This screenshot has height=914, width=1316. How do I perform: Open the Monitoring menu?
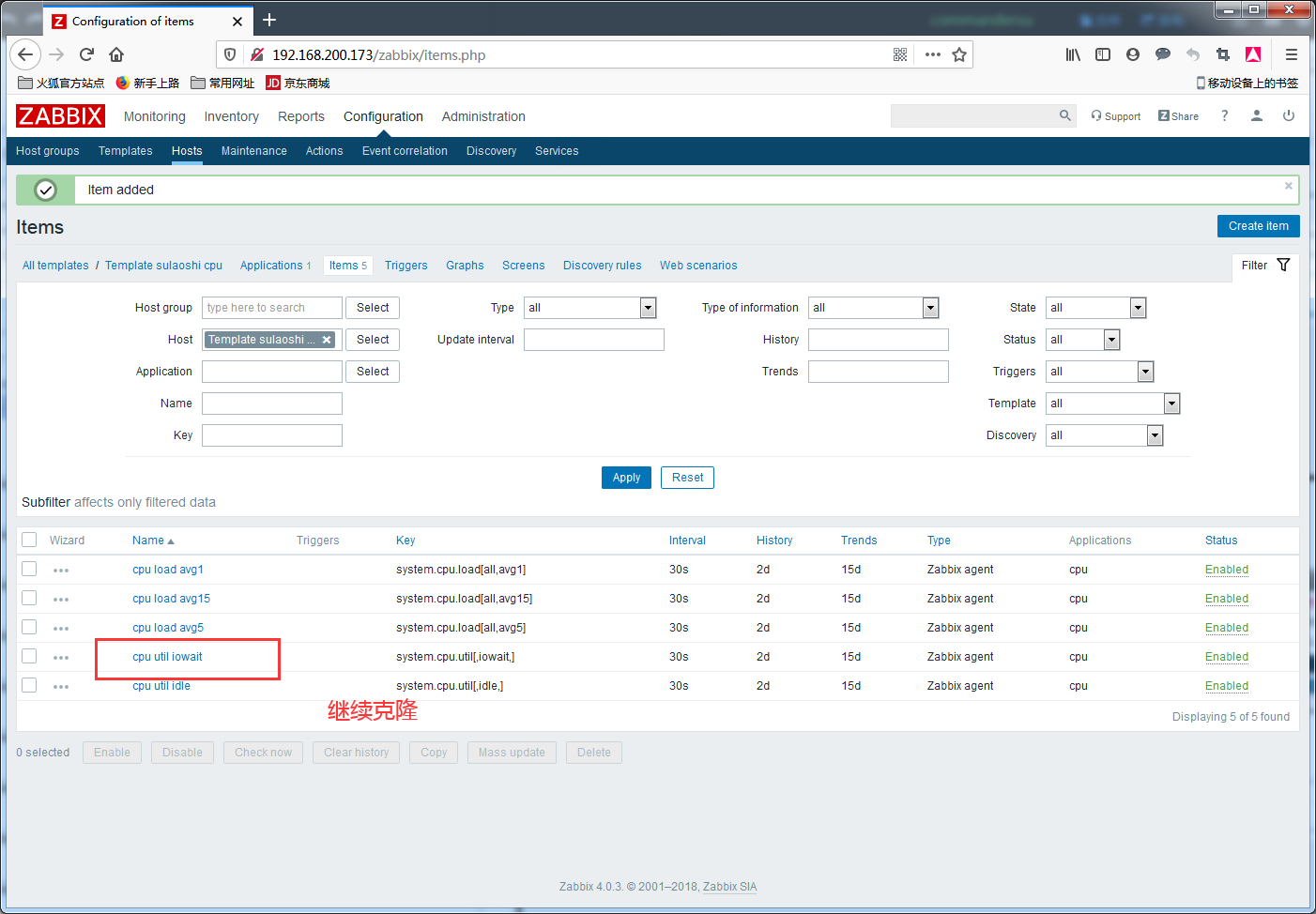(155, 116)
